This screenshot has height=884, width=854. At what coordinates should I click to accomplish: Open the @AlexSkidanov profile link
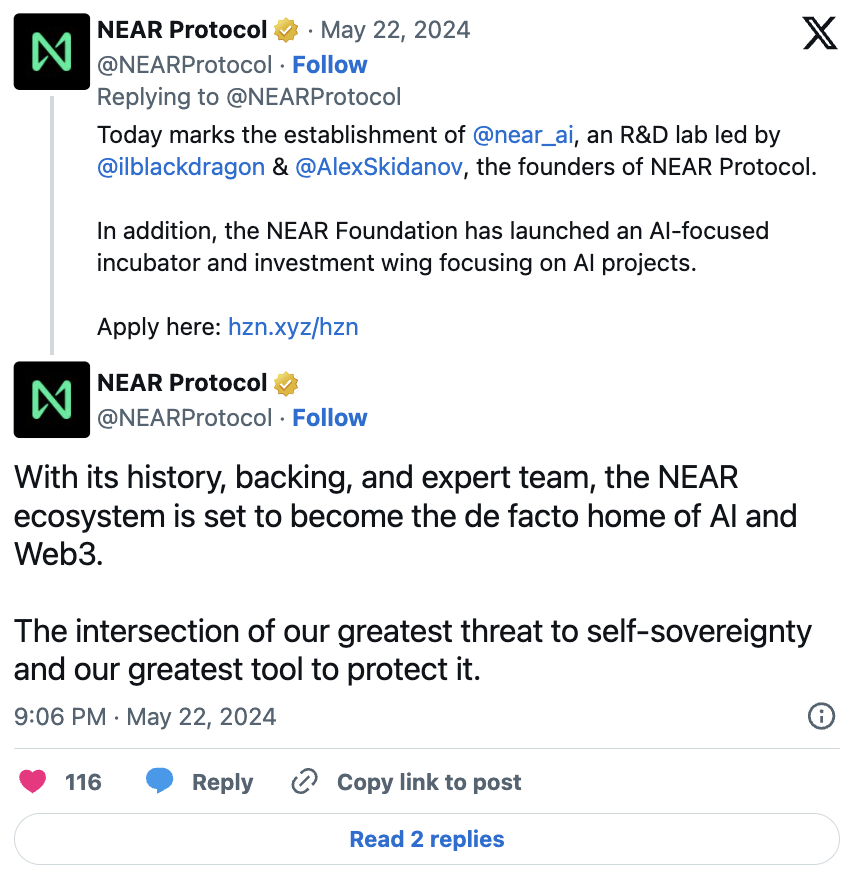[x=380, y=167]
